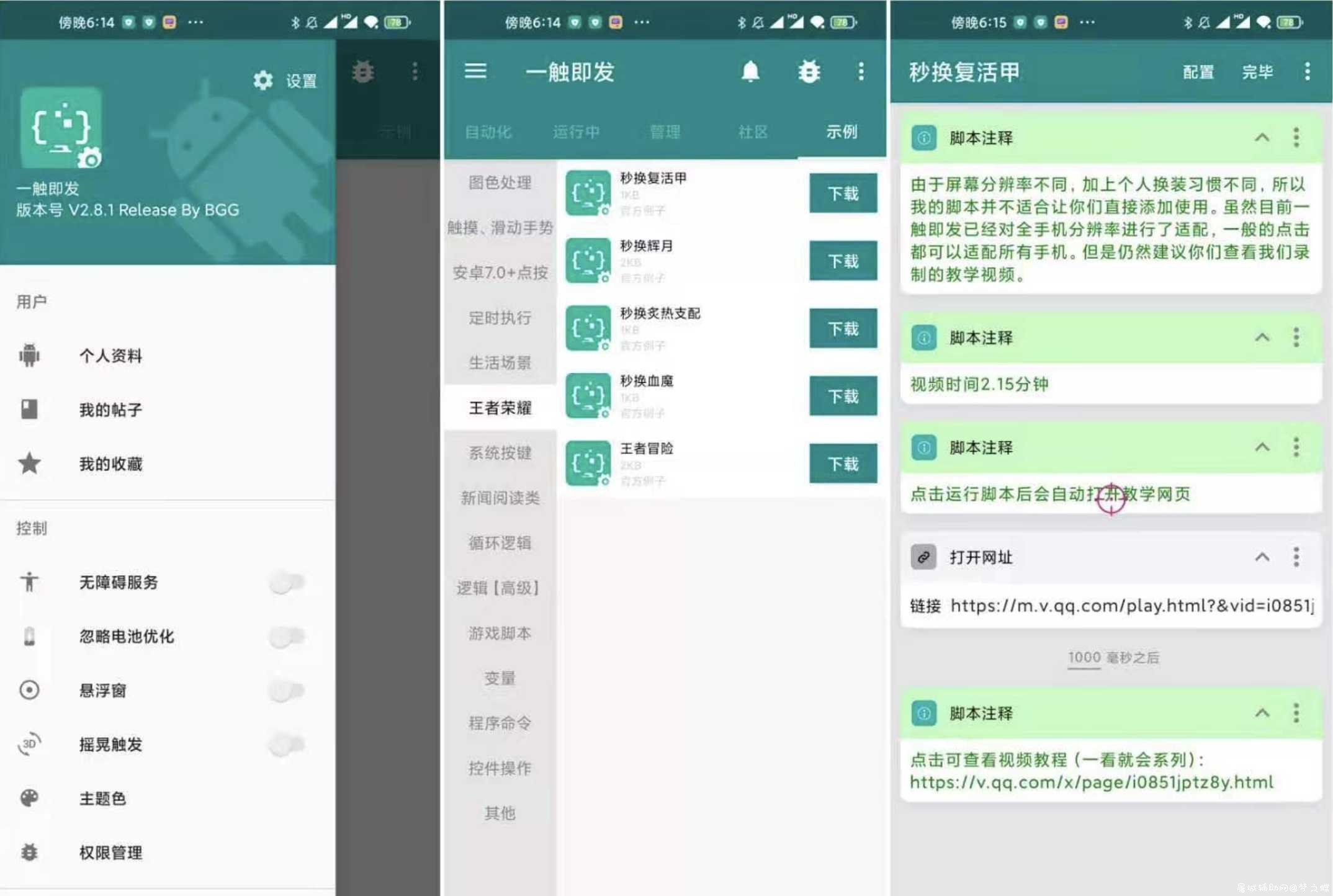Open options for last 脚本注释 card
1333x896 pixels.
click(1296, 712)
